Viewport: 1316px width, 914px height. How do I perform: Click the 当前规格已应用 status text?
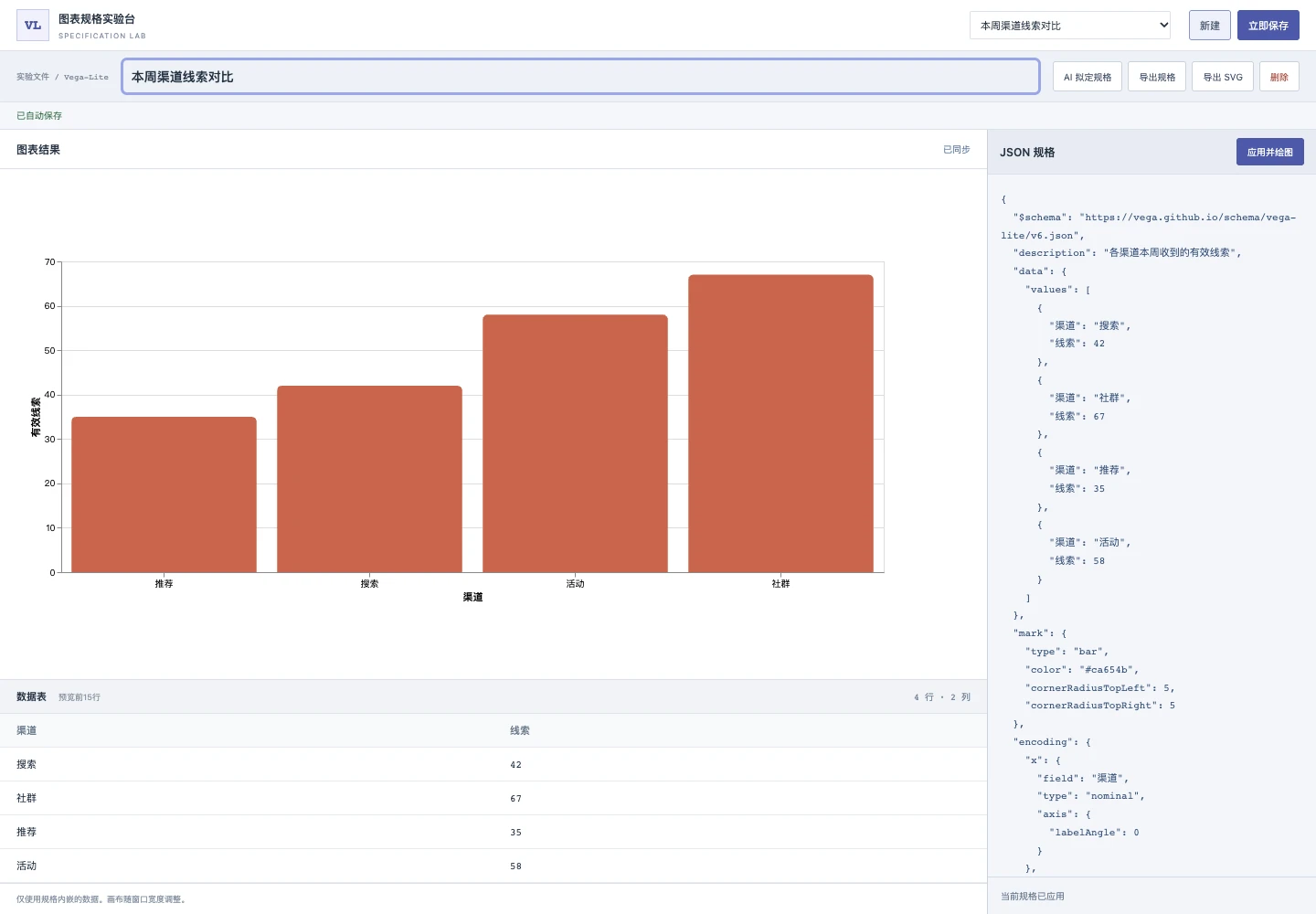[x=1033, y=897]
